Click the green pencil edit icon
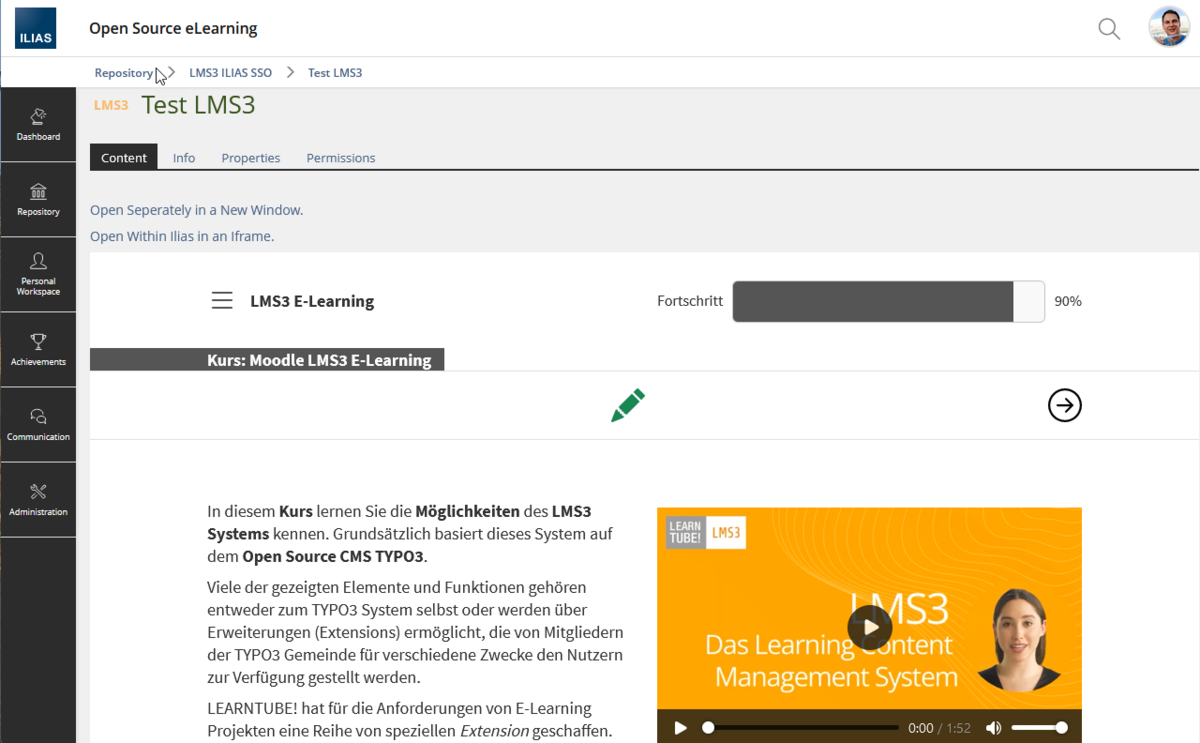The width and height of the screenshot is (1200, 743). coord(628,405)
